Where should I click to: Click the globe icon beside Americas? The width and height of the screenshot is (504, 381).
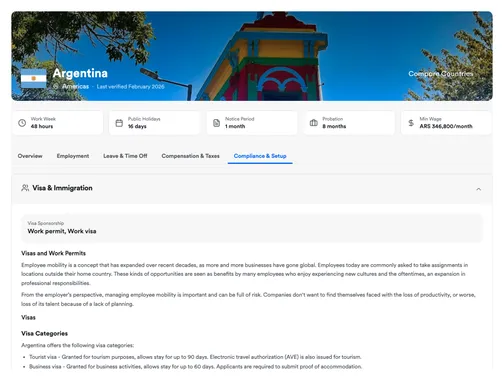point(56,87)
